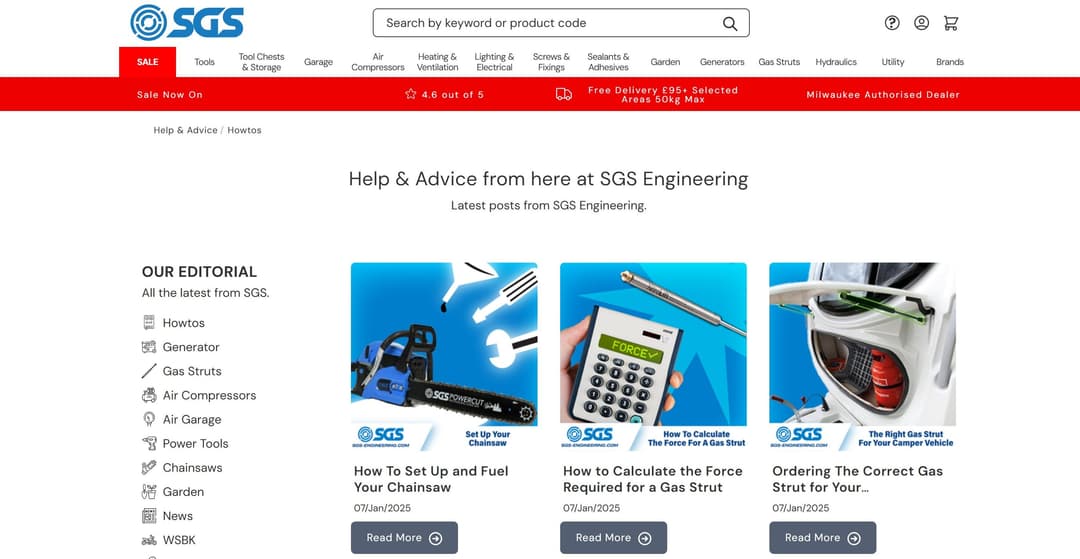The image size is (1080, 559).
Task: Open the Garden editorial category link
Action: (x=183, y=492)
